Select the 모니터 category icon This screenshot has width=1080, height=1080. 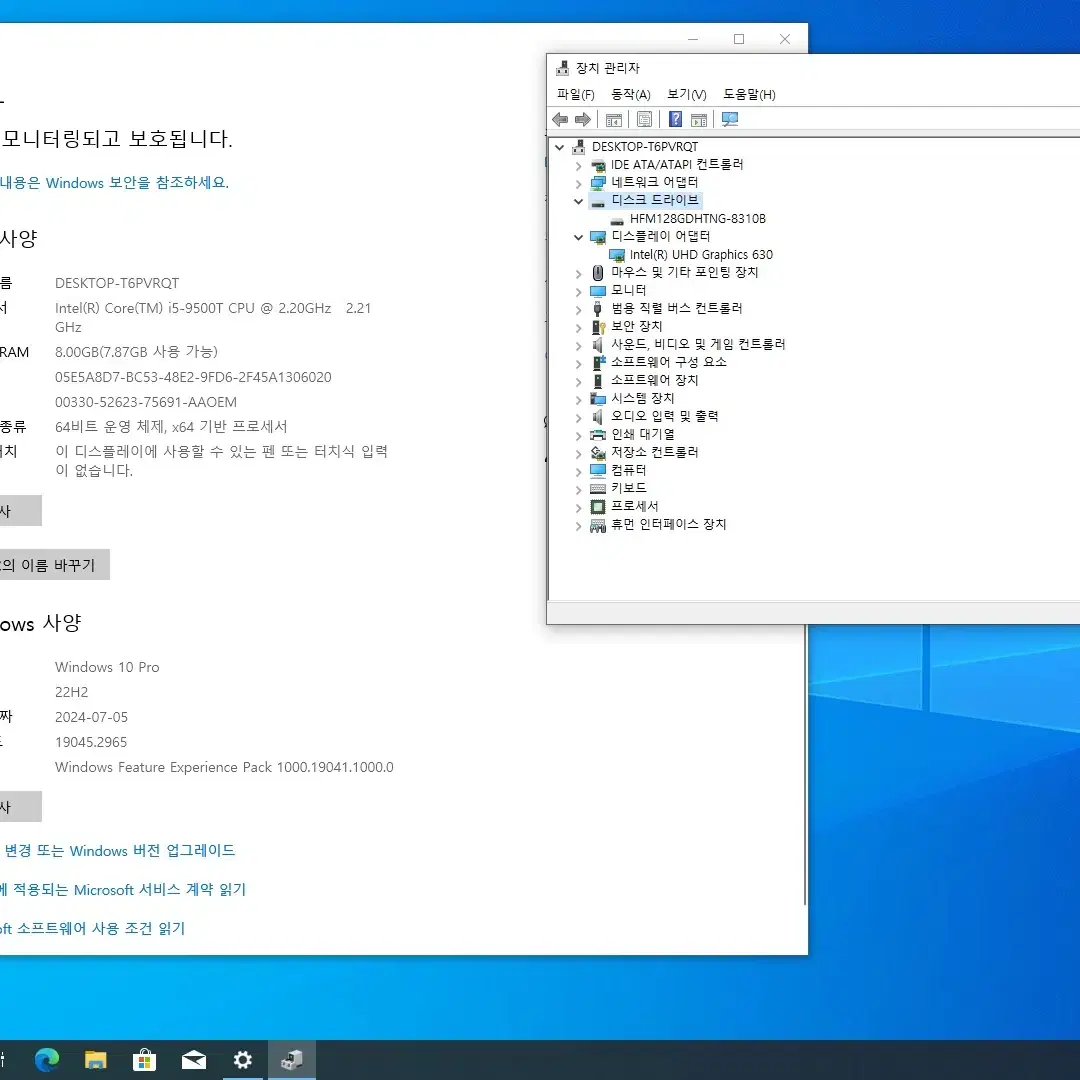tap(598, 291)
